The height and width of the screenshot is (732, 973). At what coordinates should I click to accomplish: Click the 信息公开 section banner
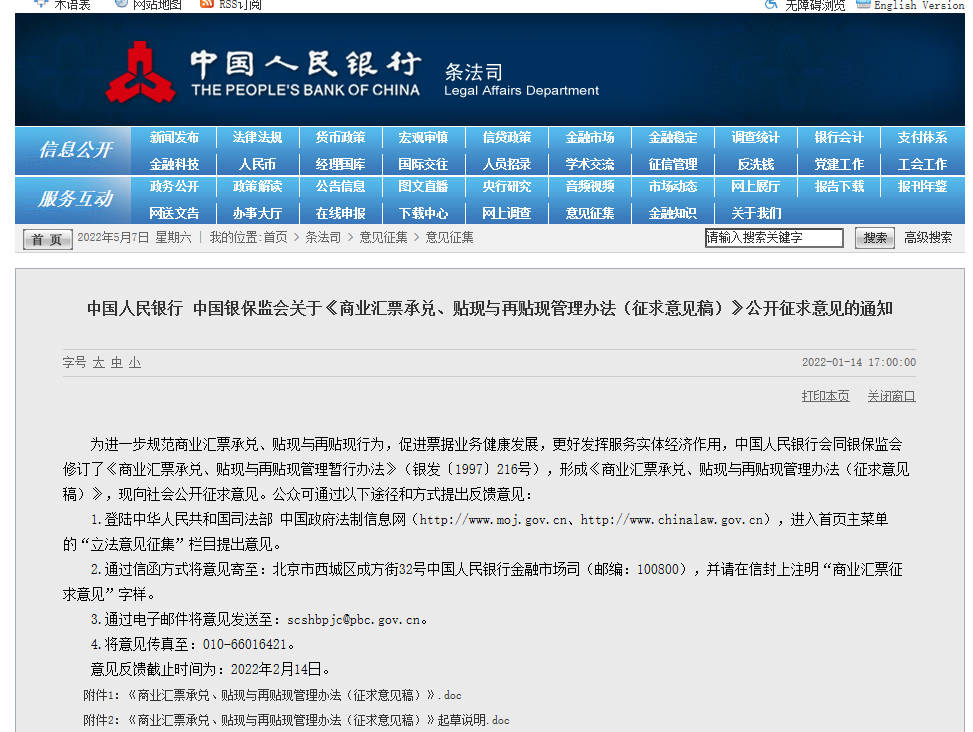click(x=73, y=150)
